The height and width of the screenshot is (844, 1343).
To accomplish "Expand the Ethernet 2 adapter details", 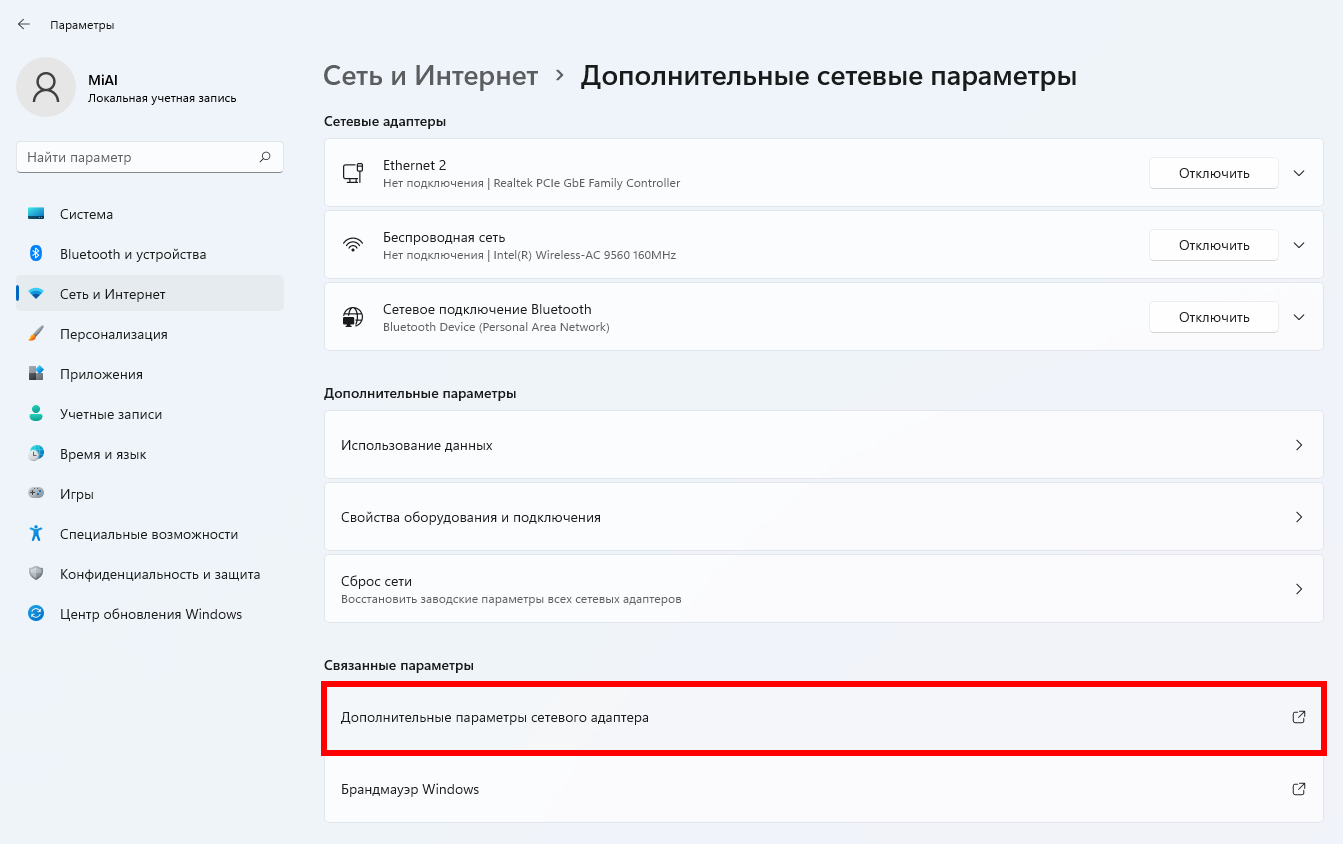I will [x=1299, y=173].
